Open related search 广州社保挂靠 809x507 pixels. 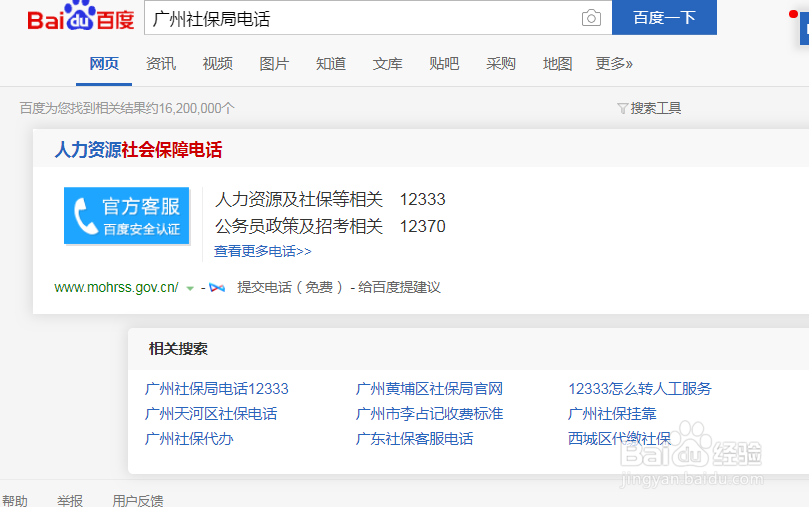612,414
